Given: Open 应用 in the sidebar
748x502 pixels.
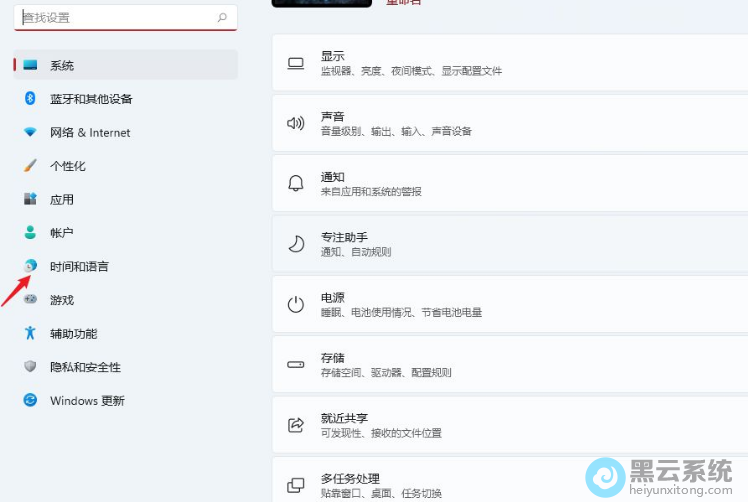Looking at the screenshot, I should pyautogui.click(x=62, y=199).
